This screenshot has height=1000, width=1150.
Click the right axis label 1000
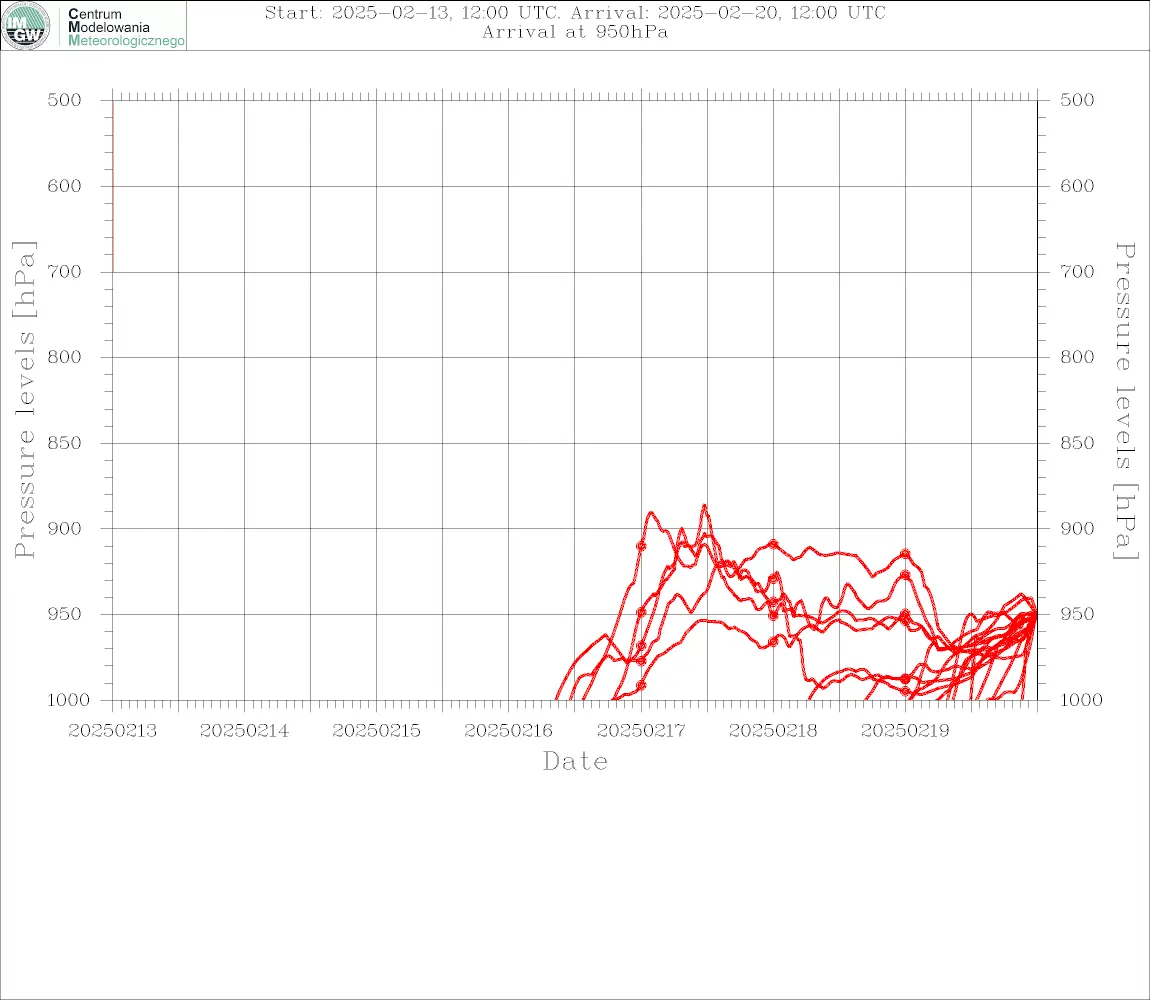(x=1082, y=700)
